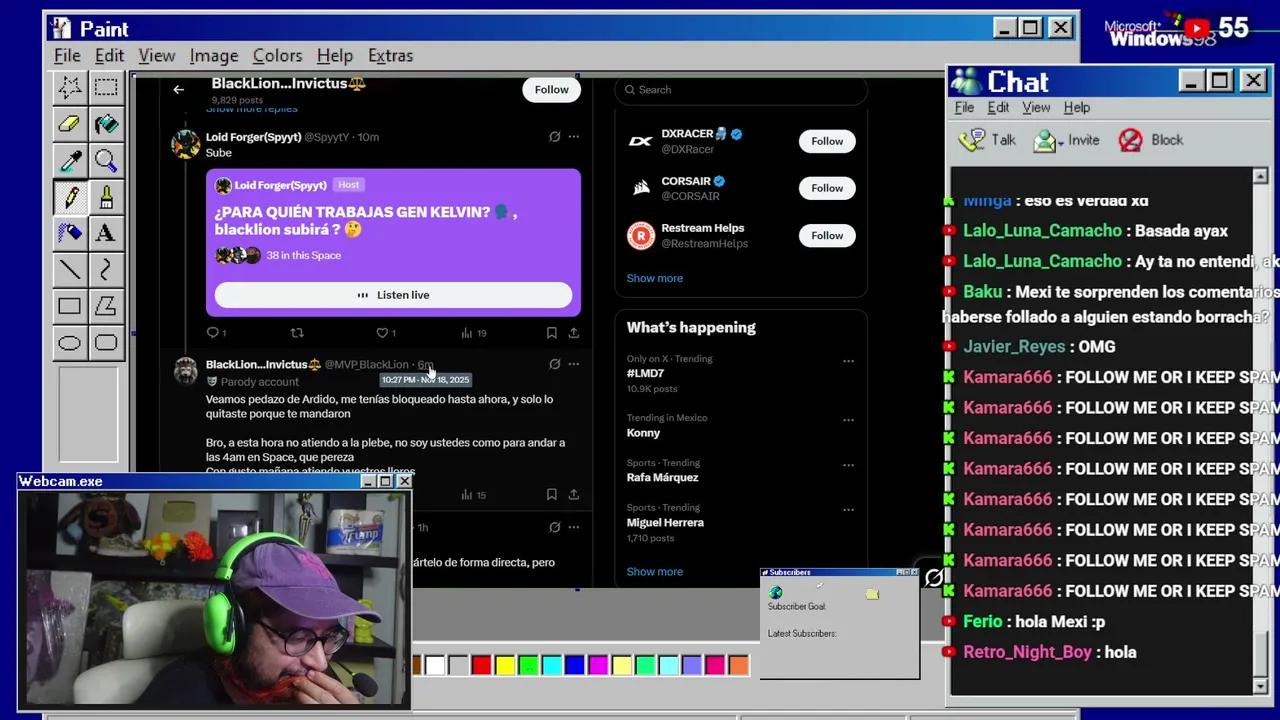Like Loid Forger's tweet with the heart icon

pyautogui.click(x=382, y=333)
